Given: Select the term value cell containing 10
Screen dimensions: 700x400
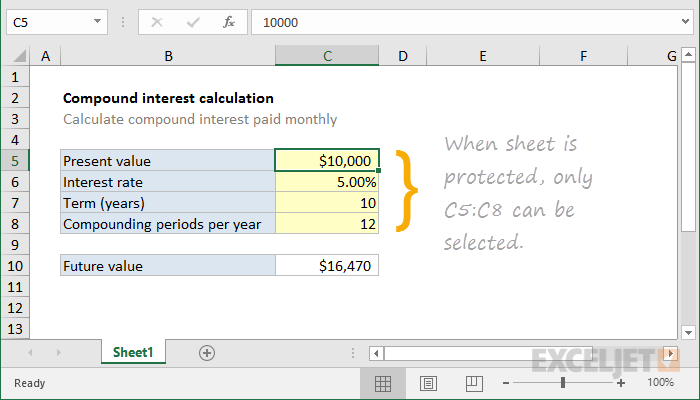Looking at the screenshot, I should coord(327,203).
